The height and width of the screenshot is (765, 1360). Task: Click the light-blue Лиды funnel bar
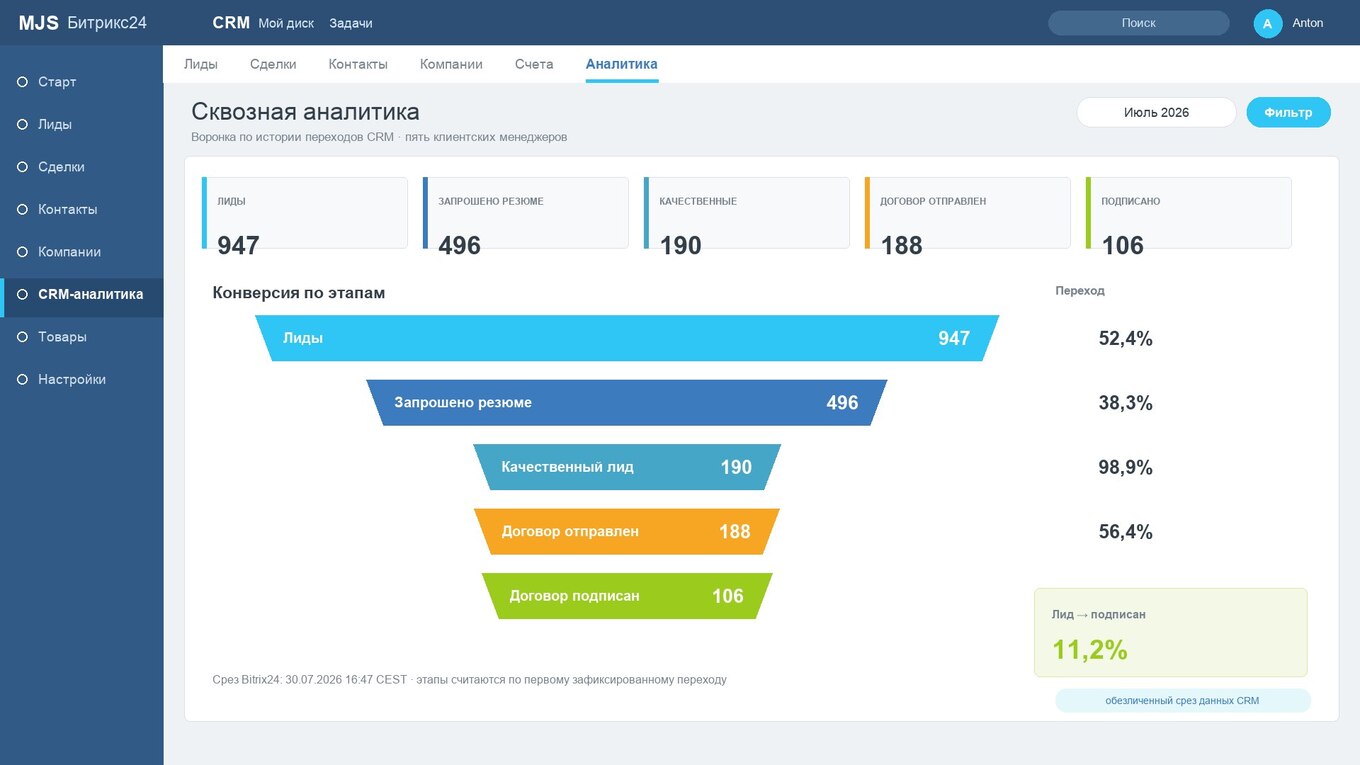coord(627,338)
